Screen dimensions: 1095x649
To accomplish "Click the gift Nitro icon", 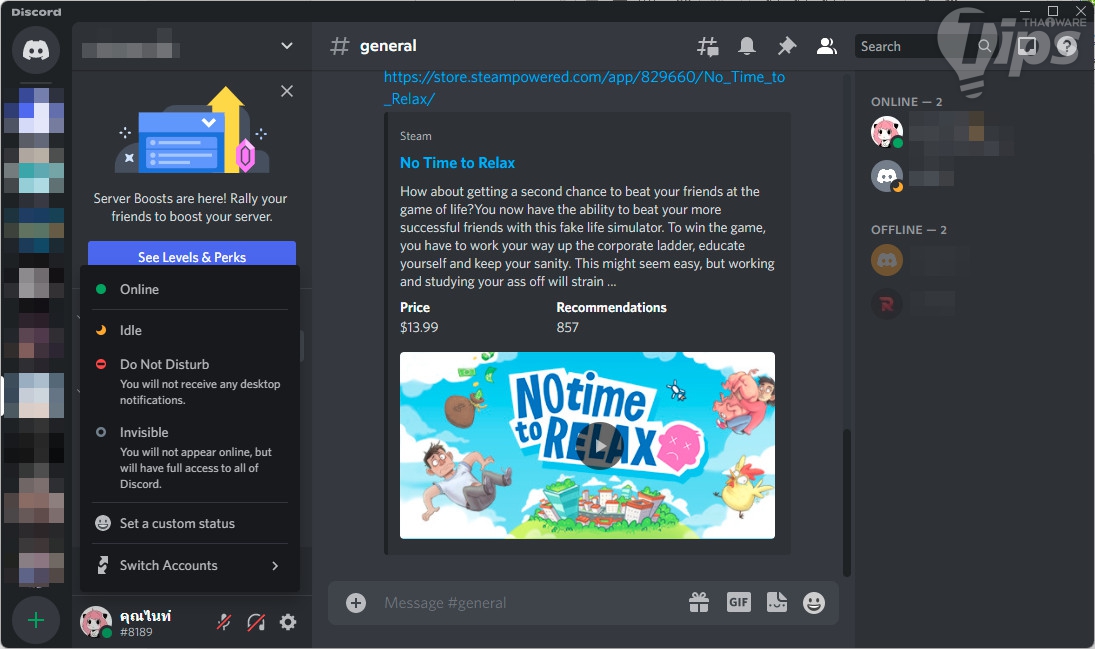I will tap(698, 602).
